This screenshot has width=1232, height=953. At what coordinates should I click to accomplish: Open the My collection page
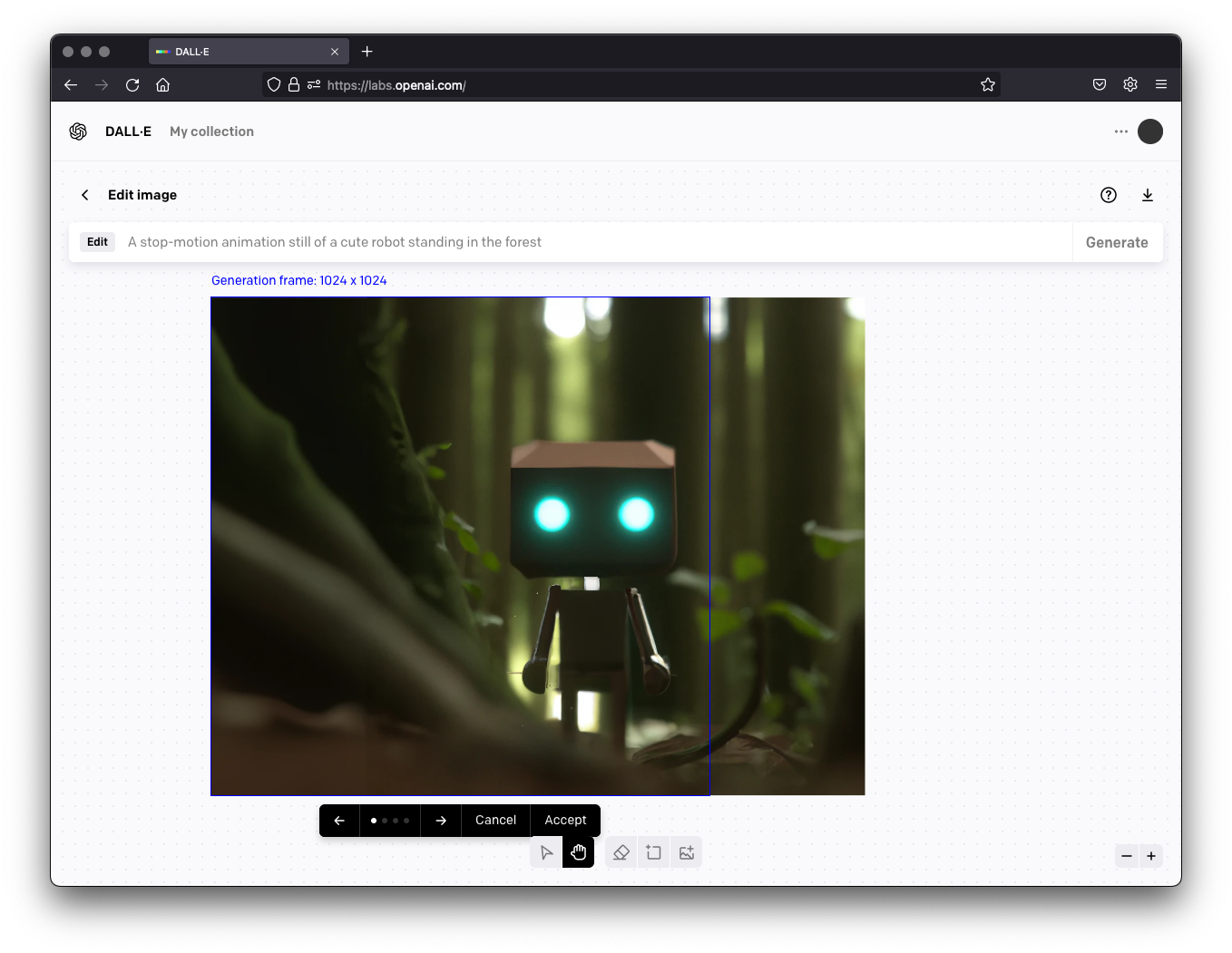(211, 131)
